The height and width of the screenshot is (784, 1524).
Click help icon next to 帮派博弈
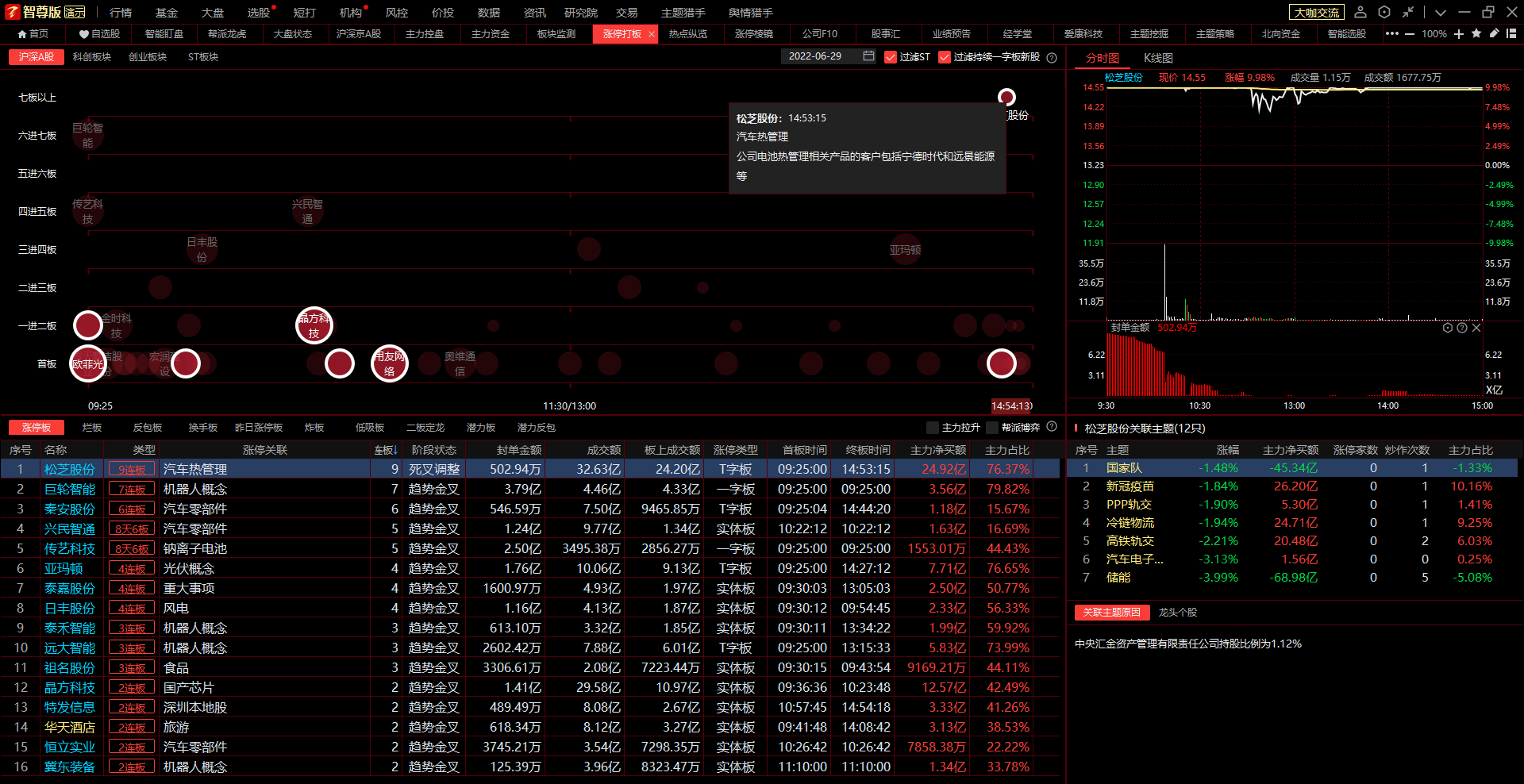[1052, 427]
